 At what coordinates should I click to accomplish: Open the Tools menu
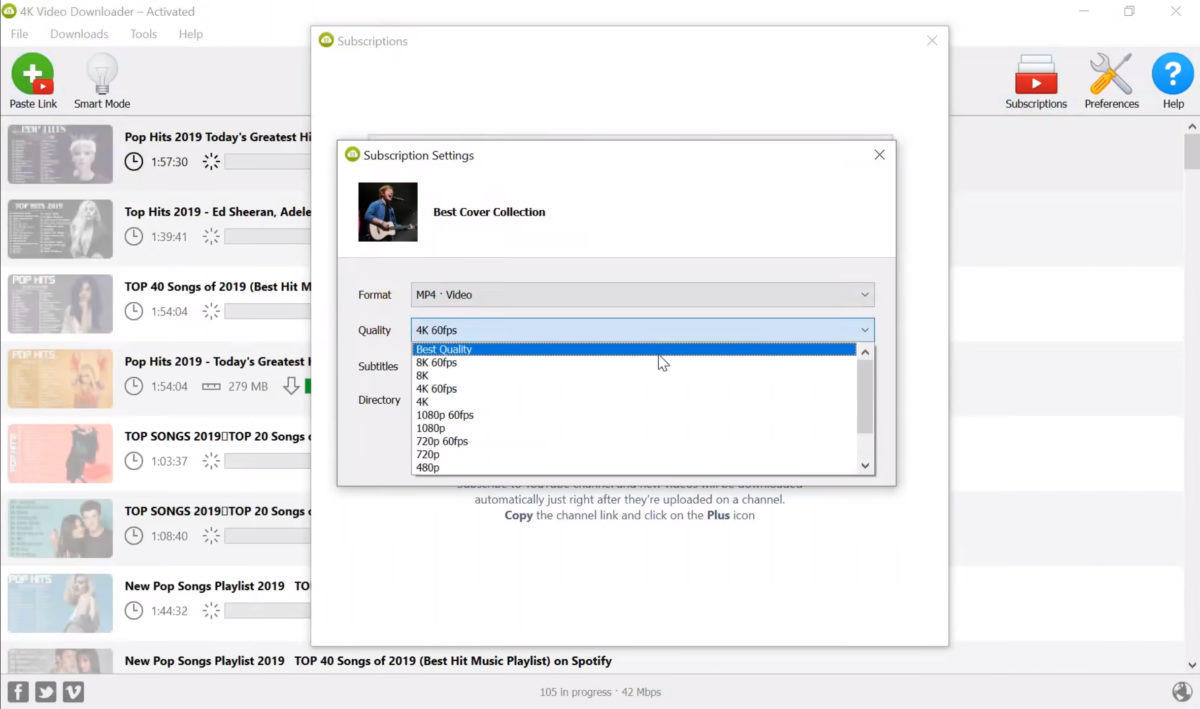click(x=143, y=34)
